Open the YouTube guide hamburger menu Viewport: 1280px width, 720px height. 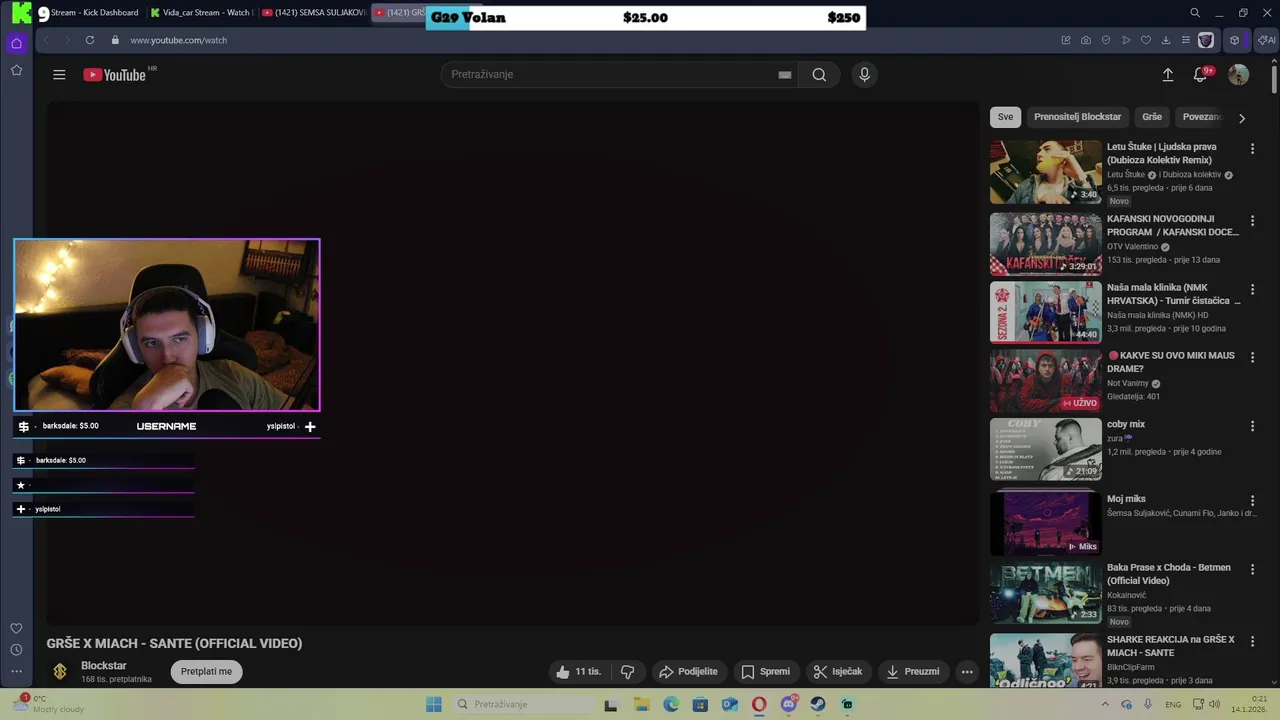click(x=59, y=74)
